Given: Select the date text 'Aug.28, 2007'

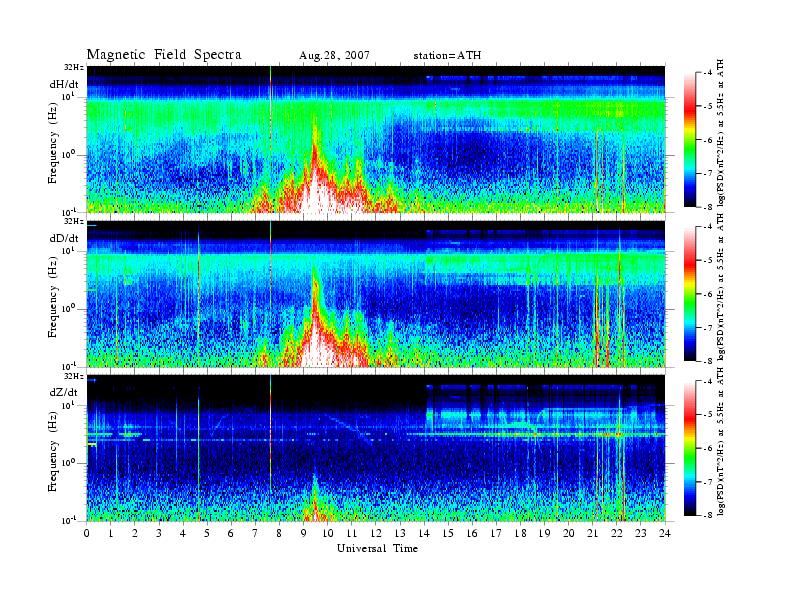Looking at the screenshot, I should click(x=334, y=56).
